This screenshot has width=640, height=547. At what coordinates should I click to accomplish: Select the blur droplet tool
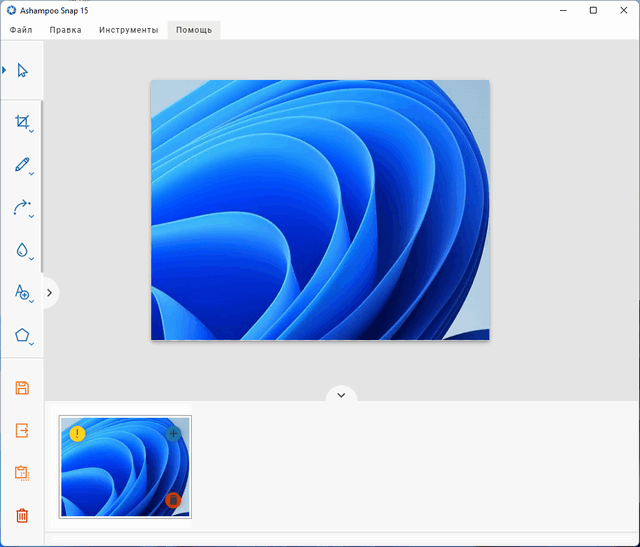tap(22, 250)
